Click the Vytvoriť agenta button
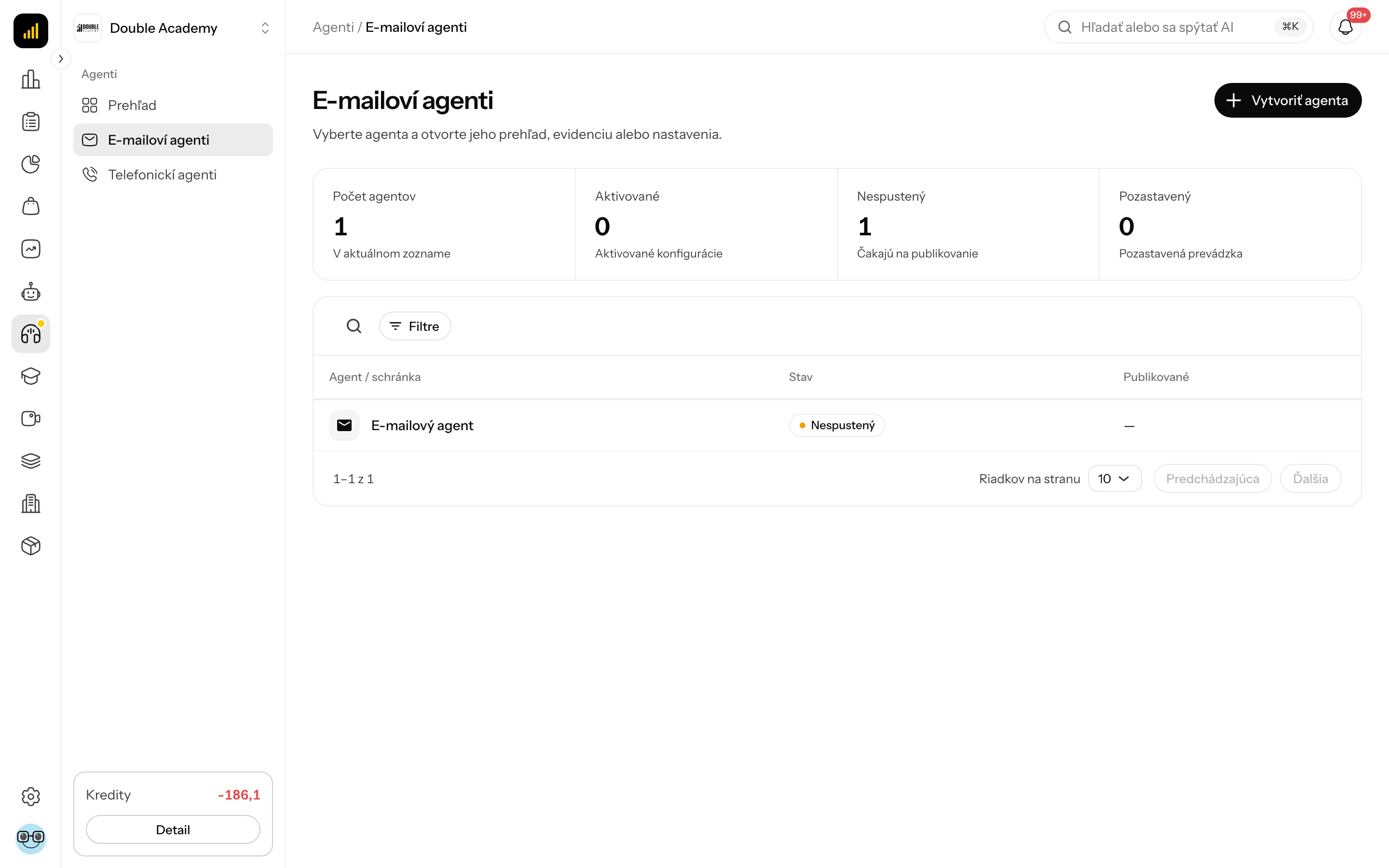 [x=1287, y=100]
